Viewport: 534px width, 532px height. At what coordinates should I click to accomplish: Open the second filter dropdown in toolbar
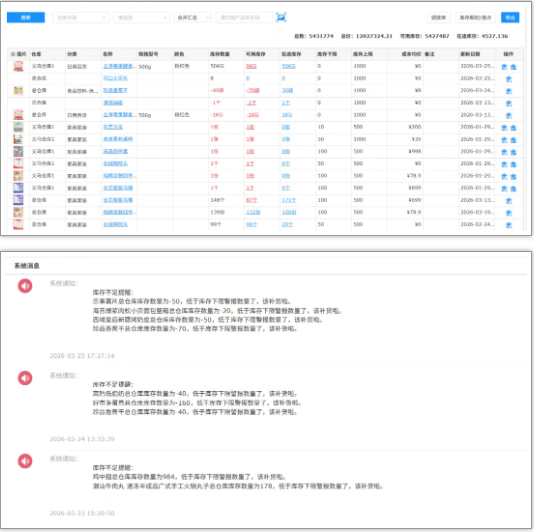(141, 17)
